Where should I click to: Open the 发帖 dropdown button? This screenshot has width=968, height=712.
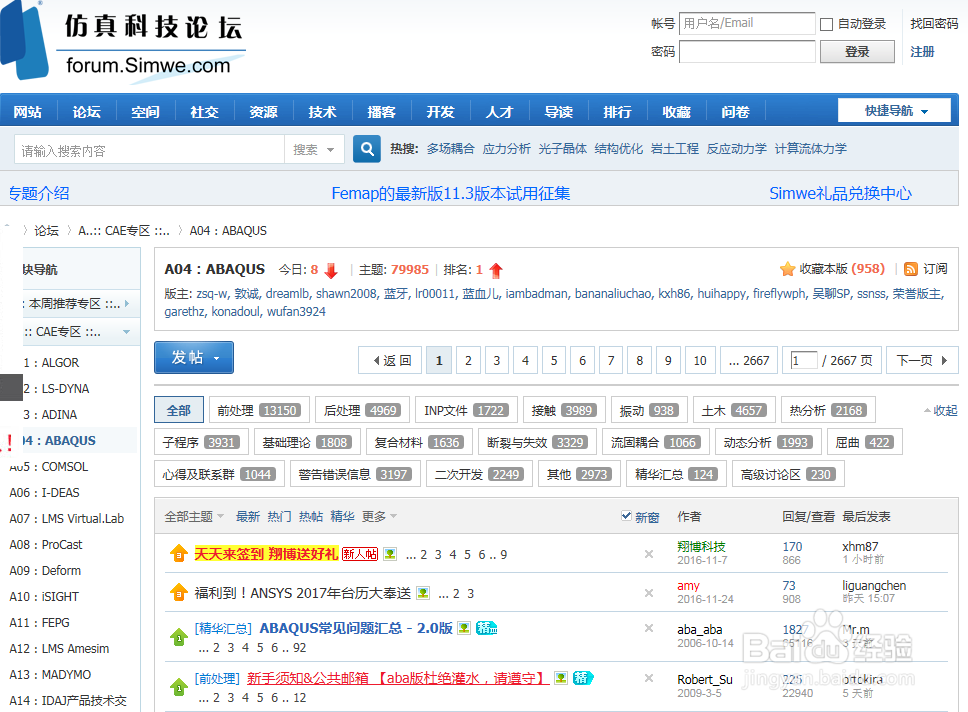coord(194,358)
